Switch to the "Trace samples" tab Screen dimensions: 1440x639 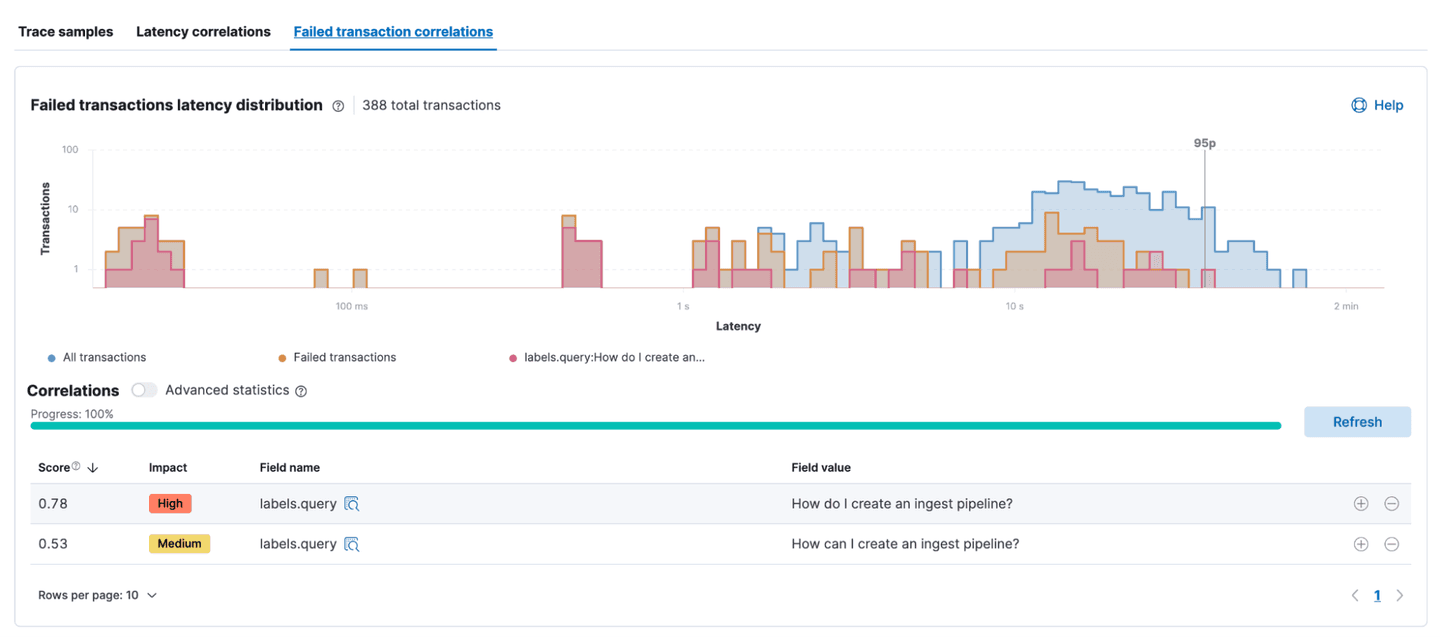(x=65, y=31)
